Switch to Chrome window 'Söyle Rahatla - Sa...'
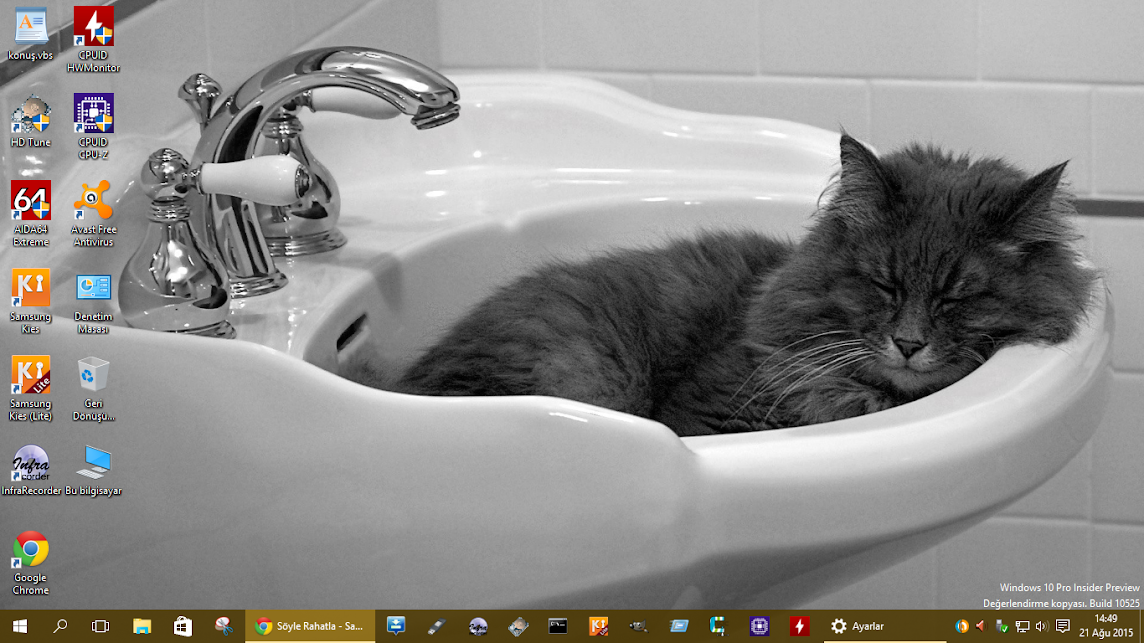This screenshot has width=1144, height=643. point(310,626)
